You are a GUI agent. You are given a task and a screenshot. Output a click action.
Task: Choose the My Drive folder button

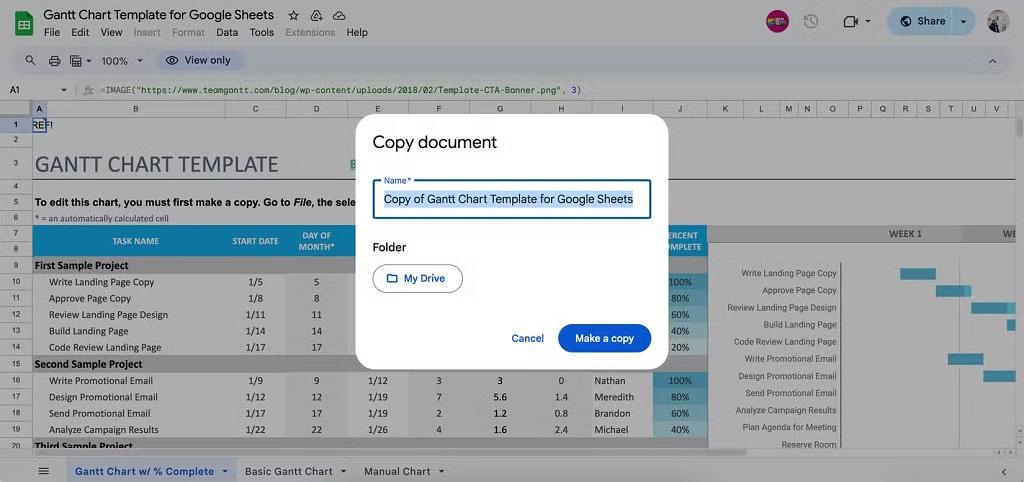click(x=417, y=278)
